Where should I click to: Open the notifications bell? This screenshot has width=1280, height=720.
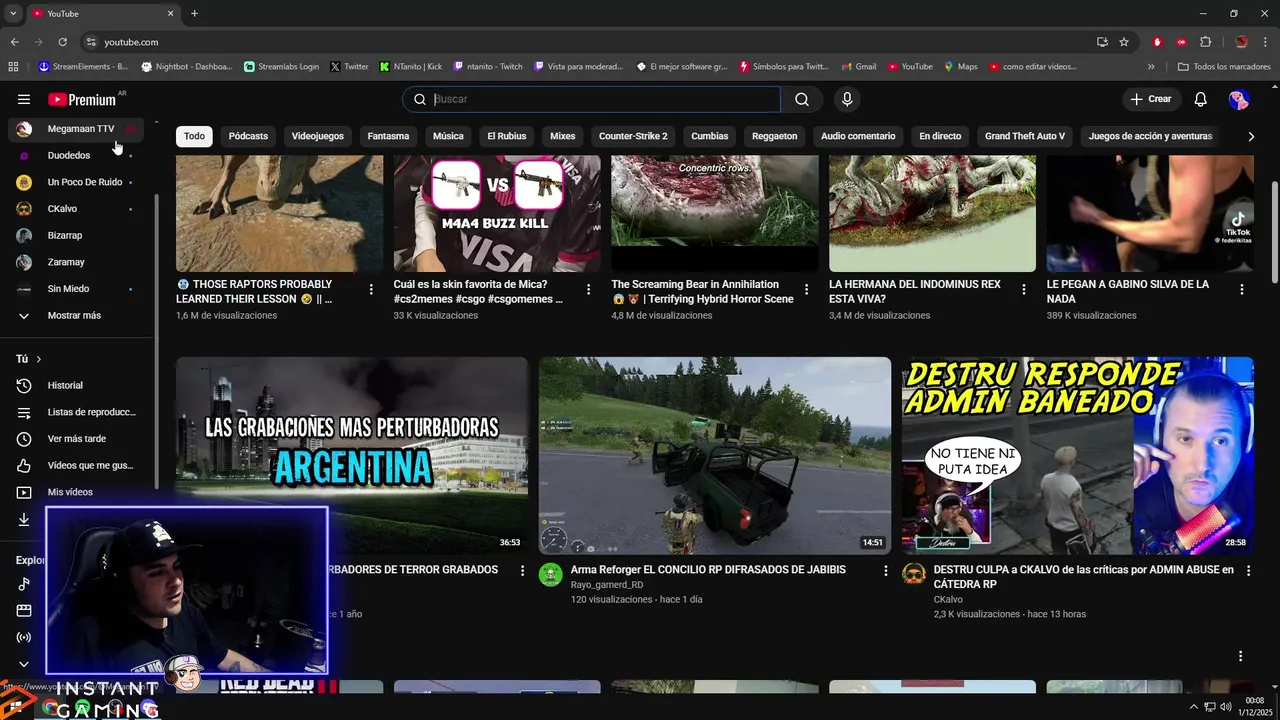pos(1201,99)
